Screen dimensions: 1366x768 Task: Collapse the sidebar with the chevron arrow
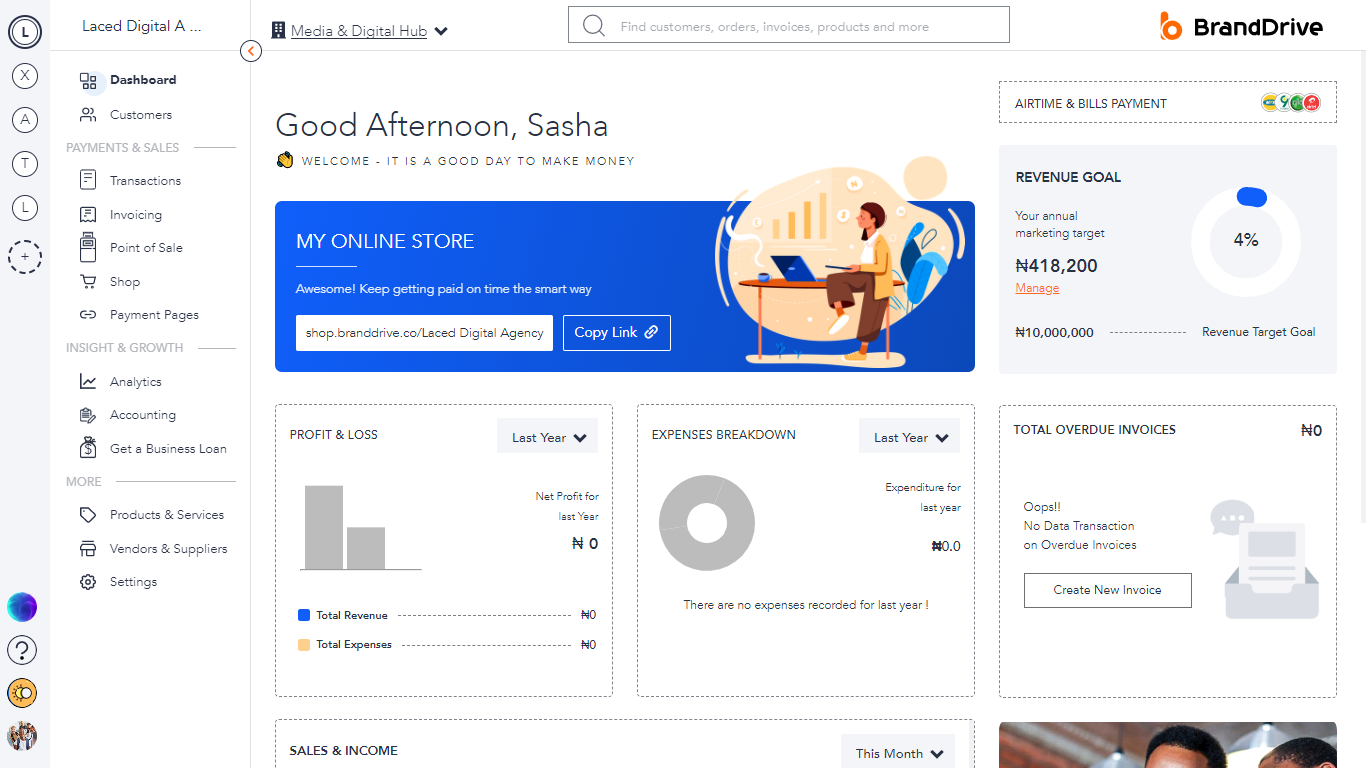251,51
